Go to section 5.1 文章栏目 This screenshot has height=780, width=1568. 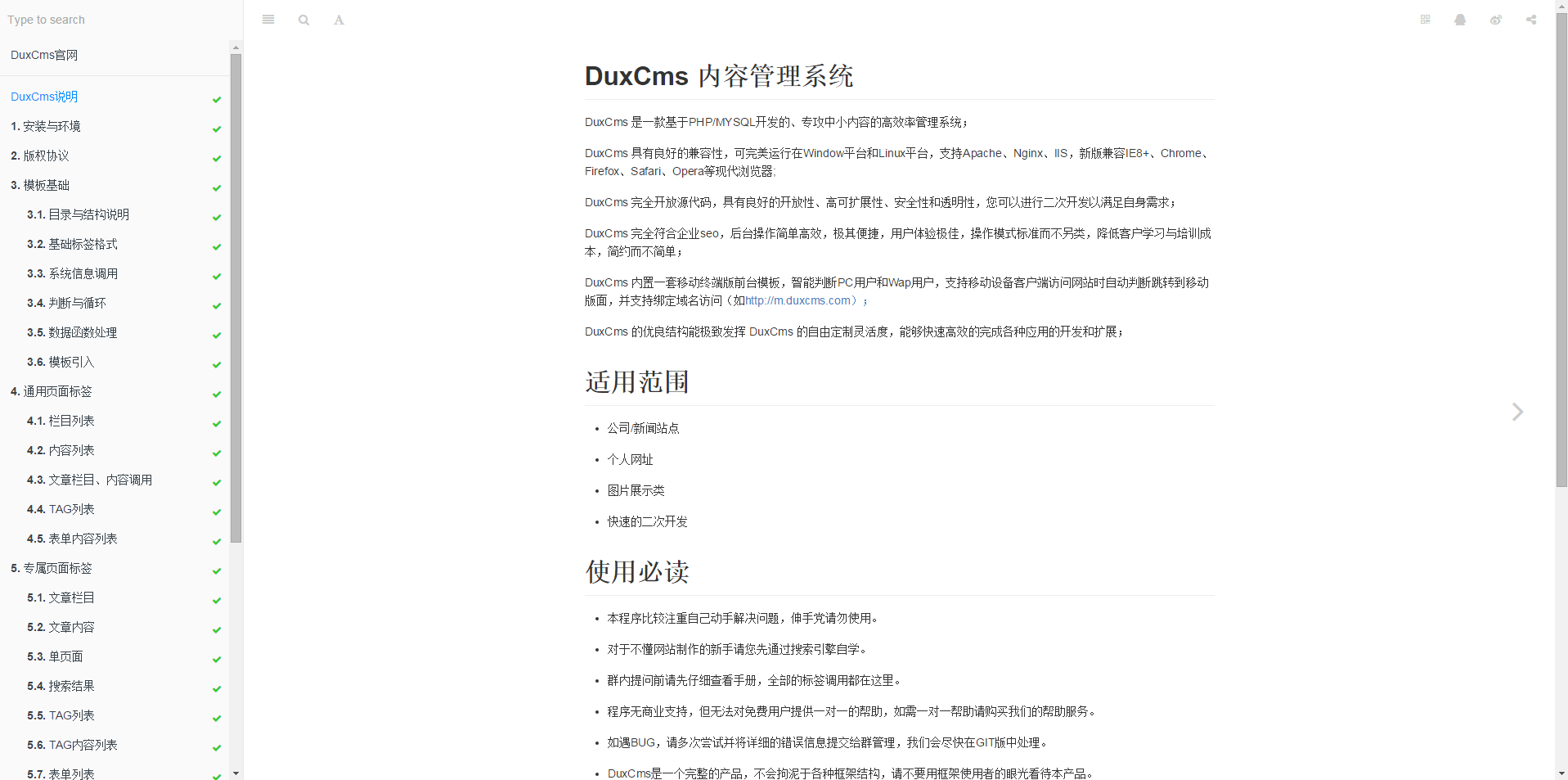coord(61,597)
